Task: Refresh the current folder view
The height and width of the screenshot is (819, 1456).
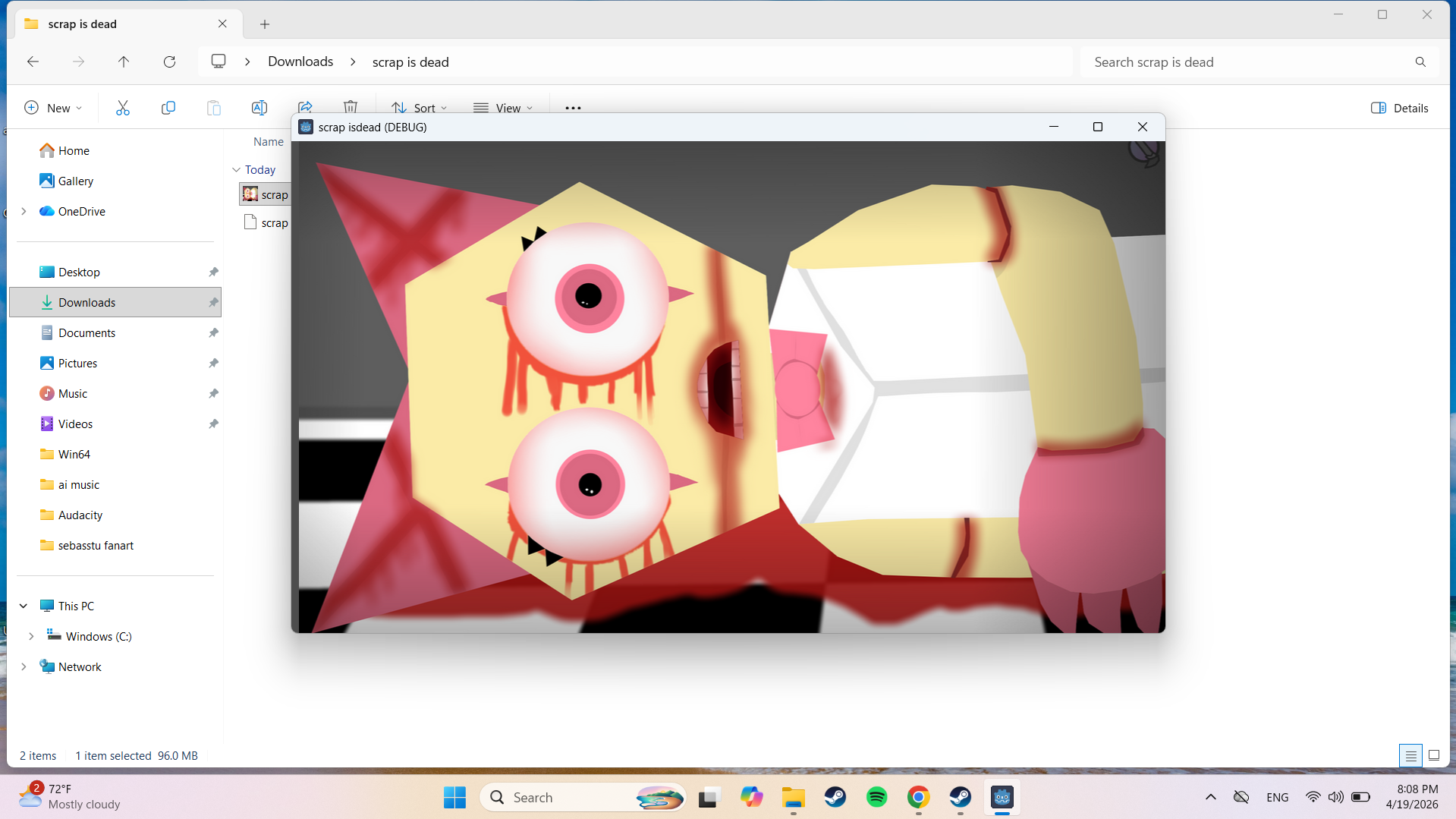Action: tap(169, 61)
